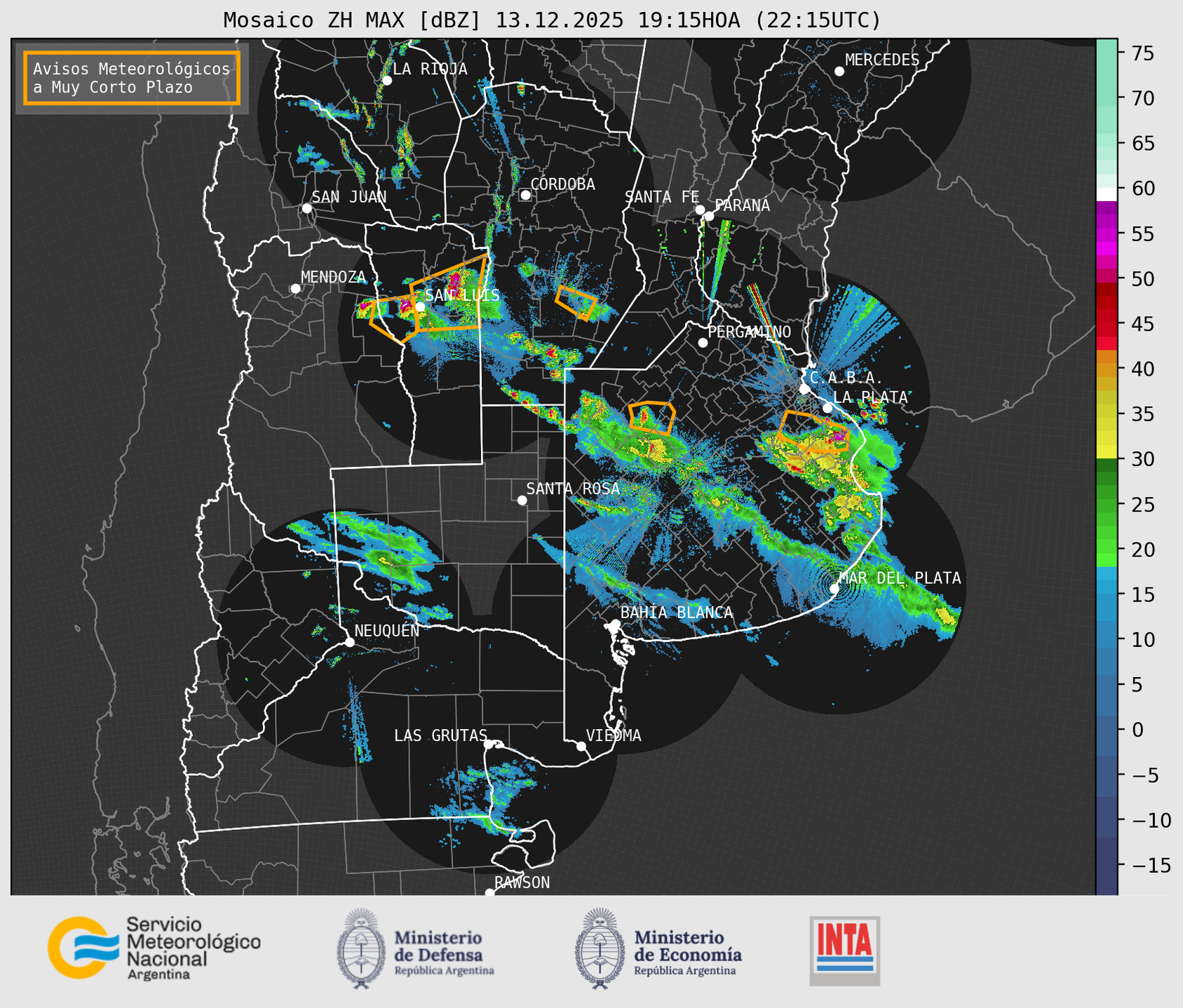Select the MAR DEL PLATA city label
The image size is (1183, 1008).
click(x=900, y=578)
